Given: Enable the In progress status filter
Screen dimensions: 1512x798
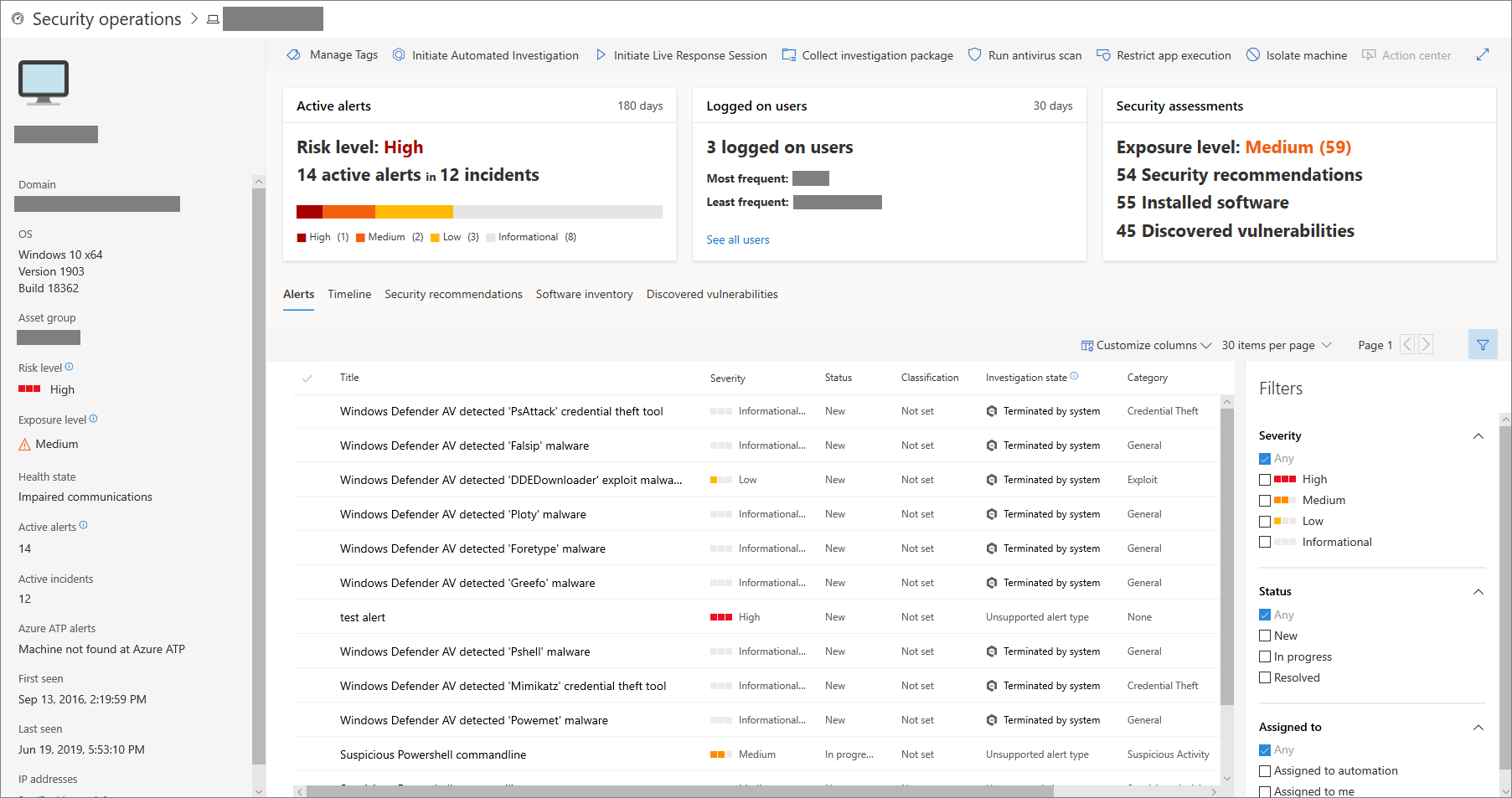Looking at the screenshot, I should click(1265, 657).
